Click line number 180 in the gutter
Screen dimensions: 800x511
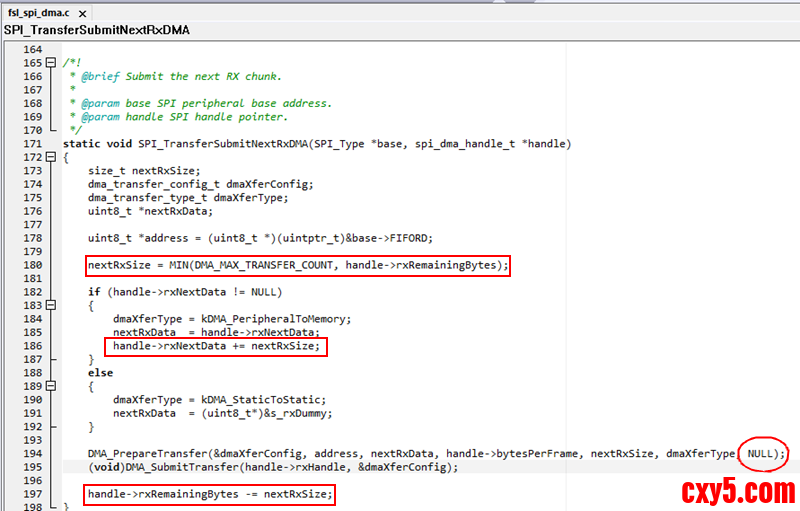click(33, 265)
